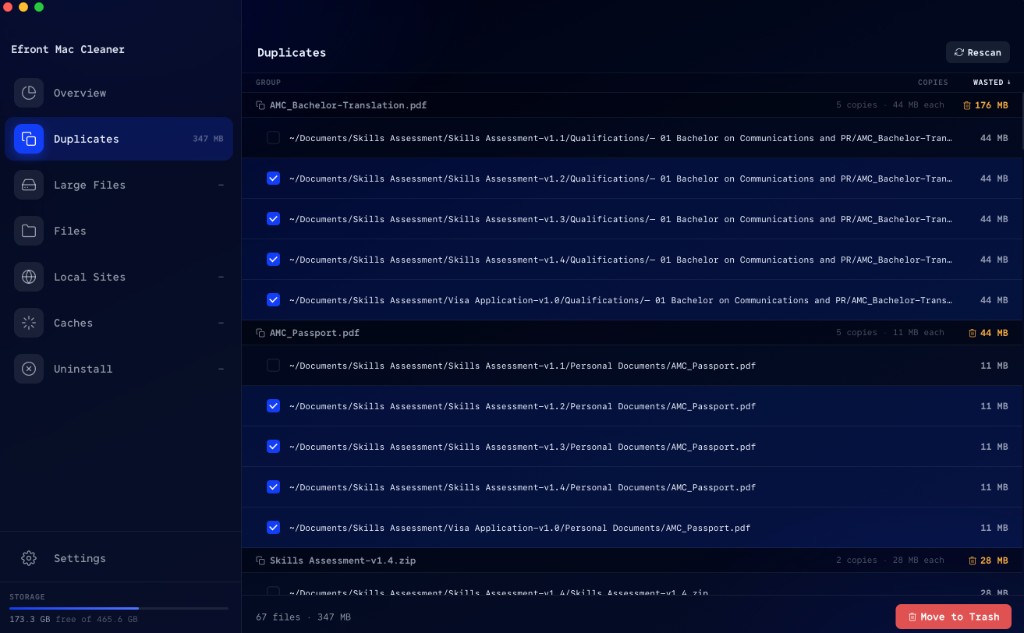The image size is (1024, 633).
Task: Open Uninstall section
Action: coord(119,368)
